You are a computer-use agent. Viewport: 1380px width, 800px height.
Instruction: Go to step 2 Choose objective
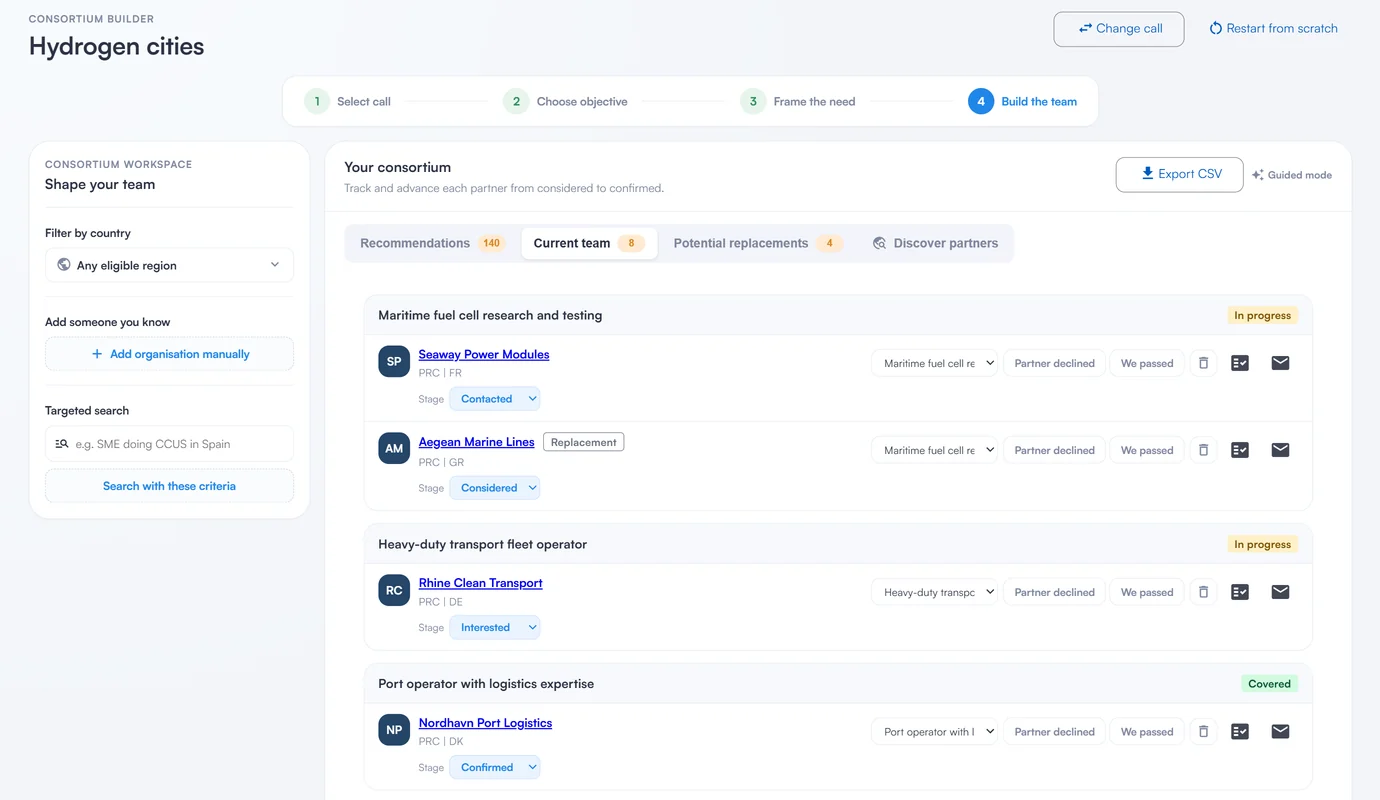tap(566, 101)
